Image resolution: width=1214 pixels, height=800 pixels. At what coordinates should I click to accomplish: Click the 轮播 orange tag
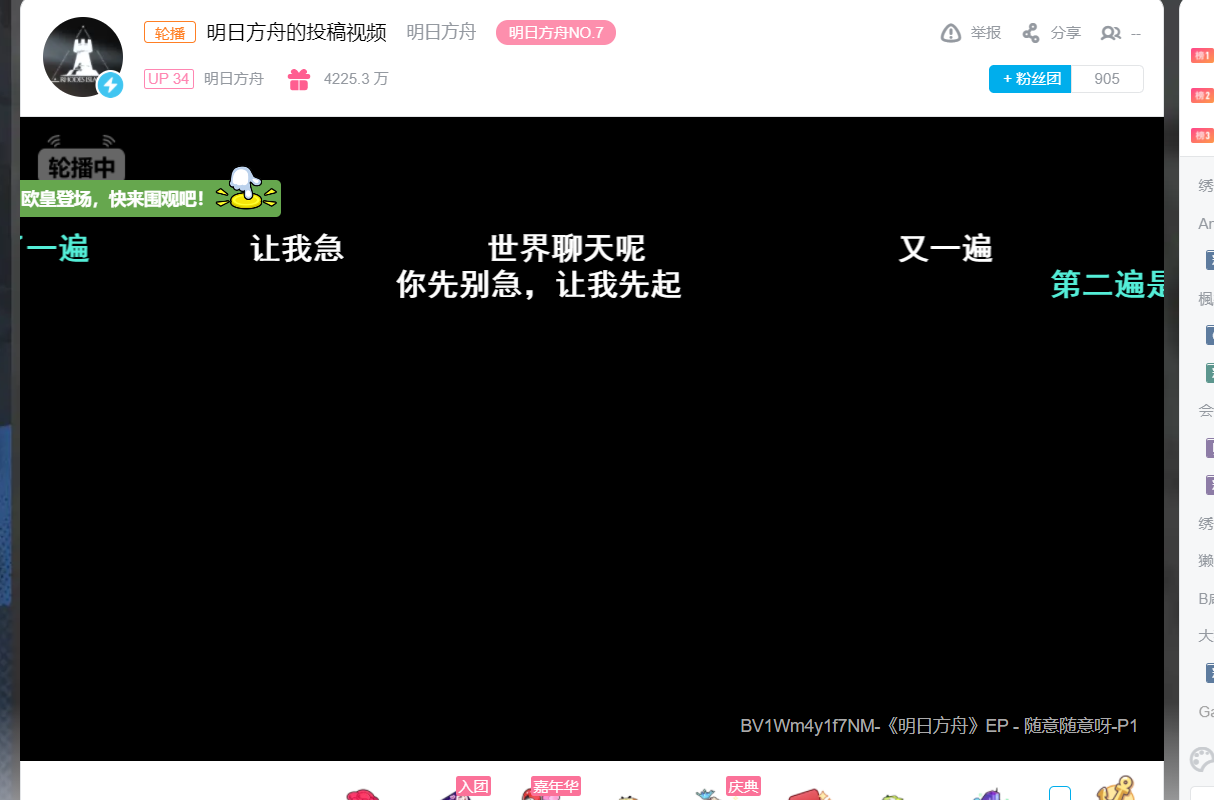tap(170, 32)
